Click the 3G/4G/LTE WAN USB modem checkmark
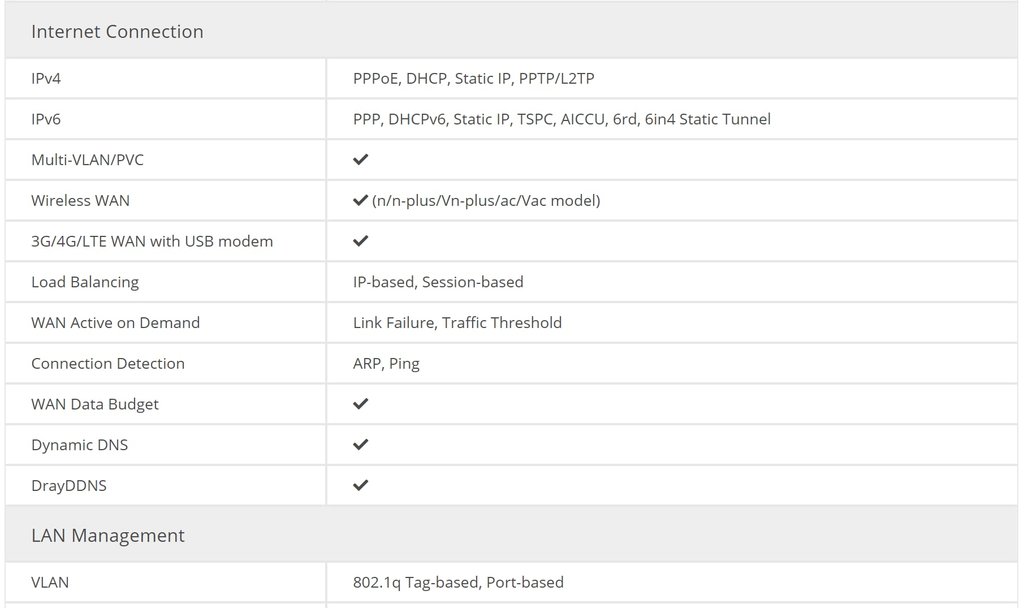This screenshot has width=1024, height=608. pyautogui.click(x=361, y=241)
